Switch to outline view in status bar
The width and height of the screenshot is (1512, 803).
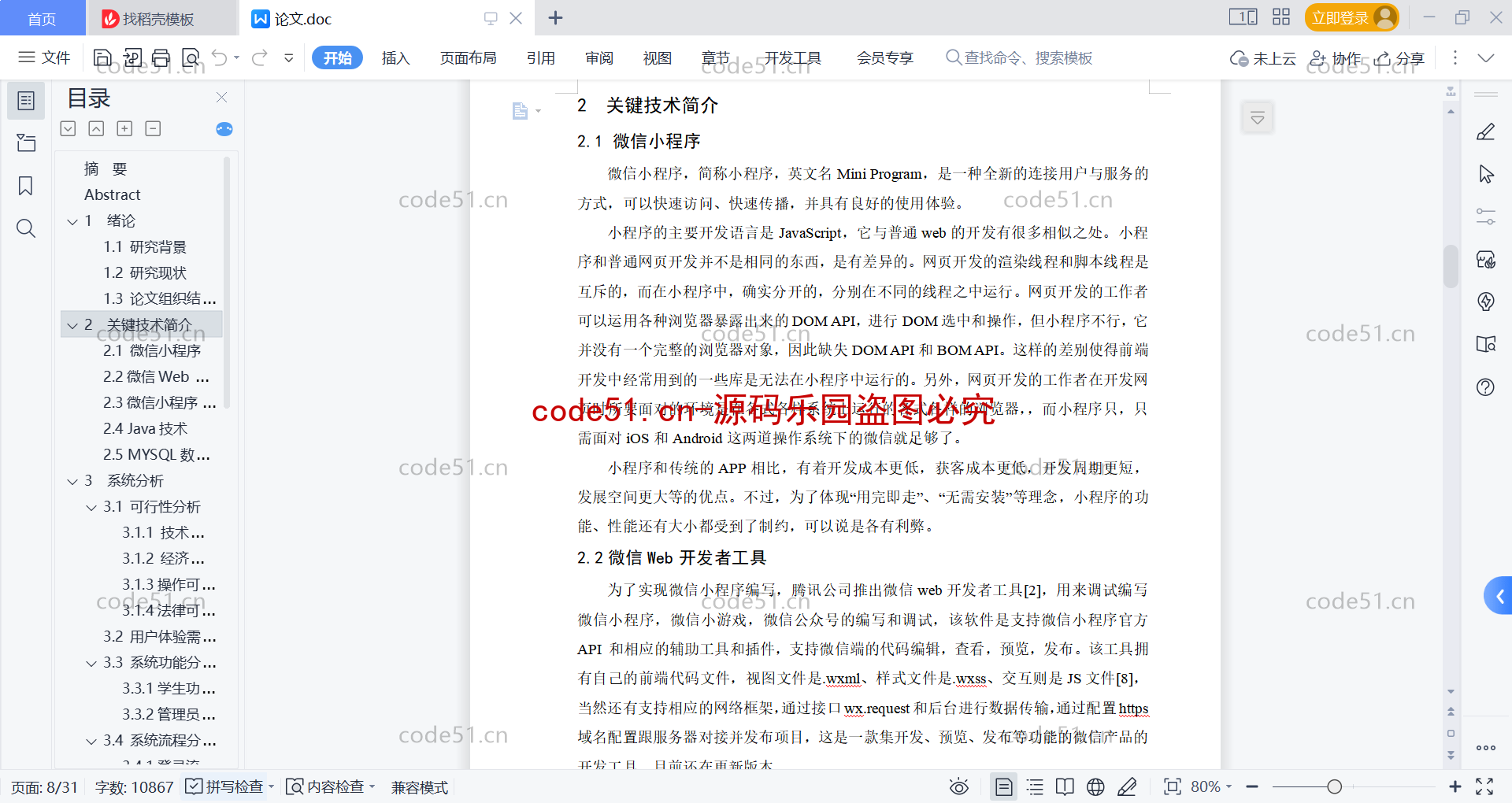click(1035, 786)
